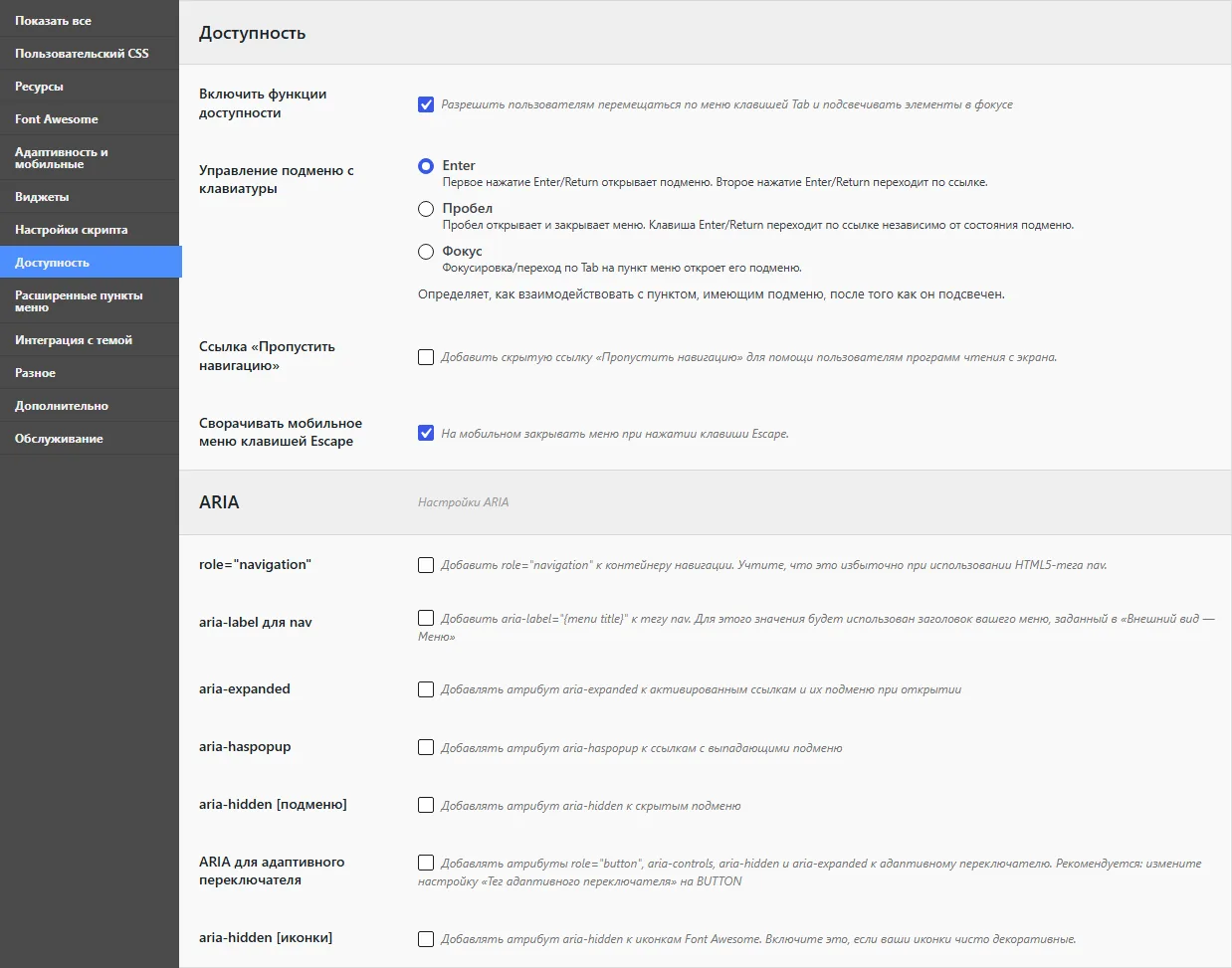The height and width of the screenshot is (968, 1232).
Task: Check aria-hidden [иконки] option
Action: click(426, 939)
